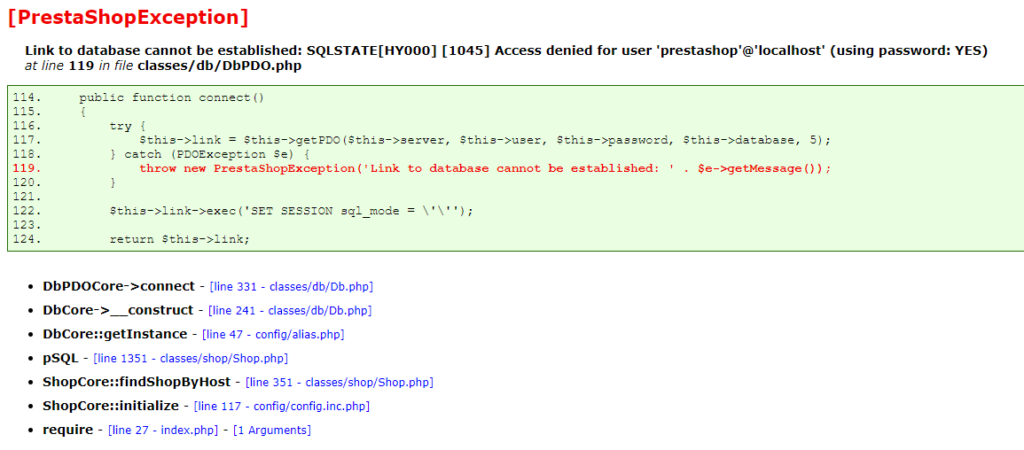1024x450 pixels.
Task: Click the 'line 117 - config/config.inc.php' link
Action: [x=282, y=406]
